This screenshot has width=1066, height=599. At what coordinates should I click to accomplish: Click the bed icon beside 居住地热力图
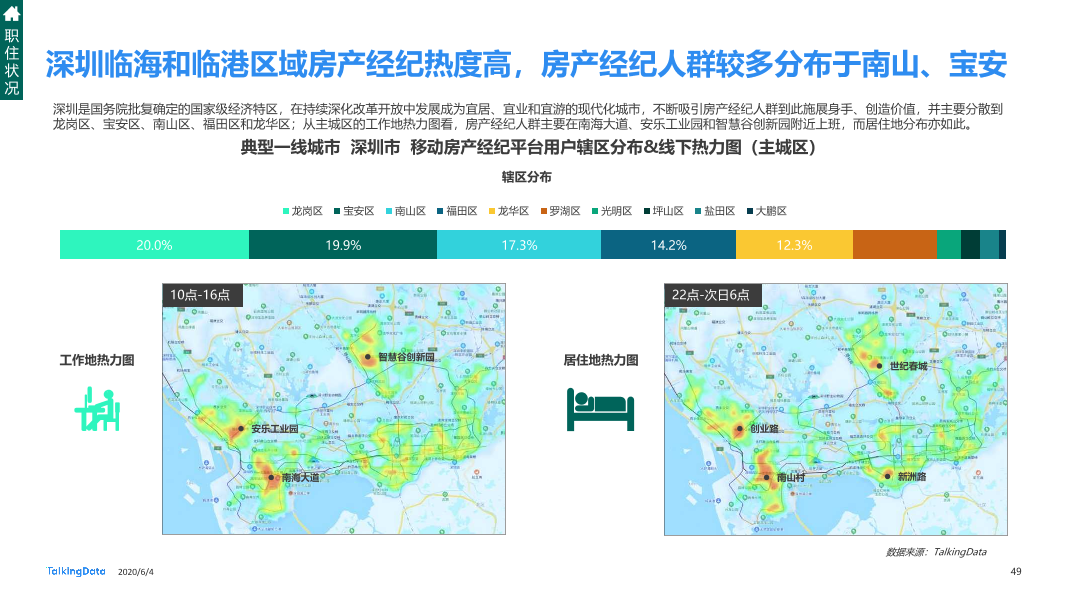(x=601, y=410)
